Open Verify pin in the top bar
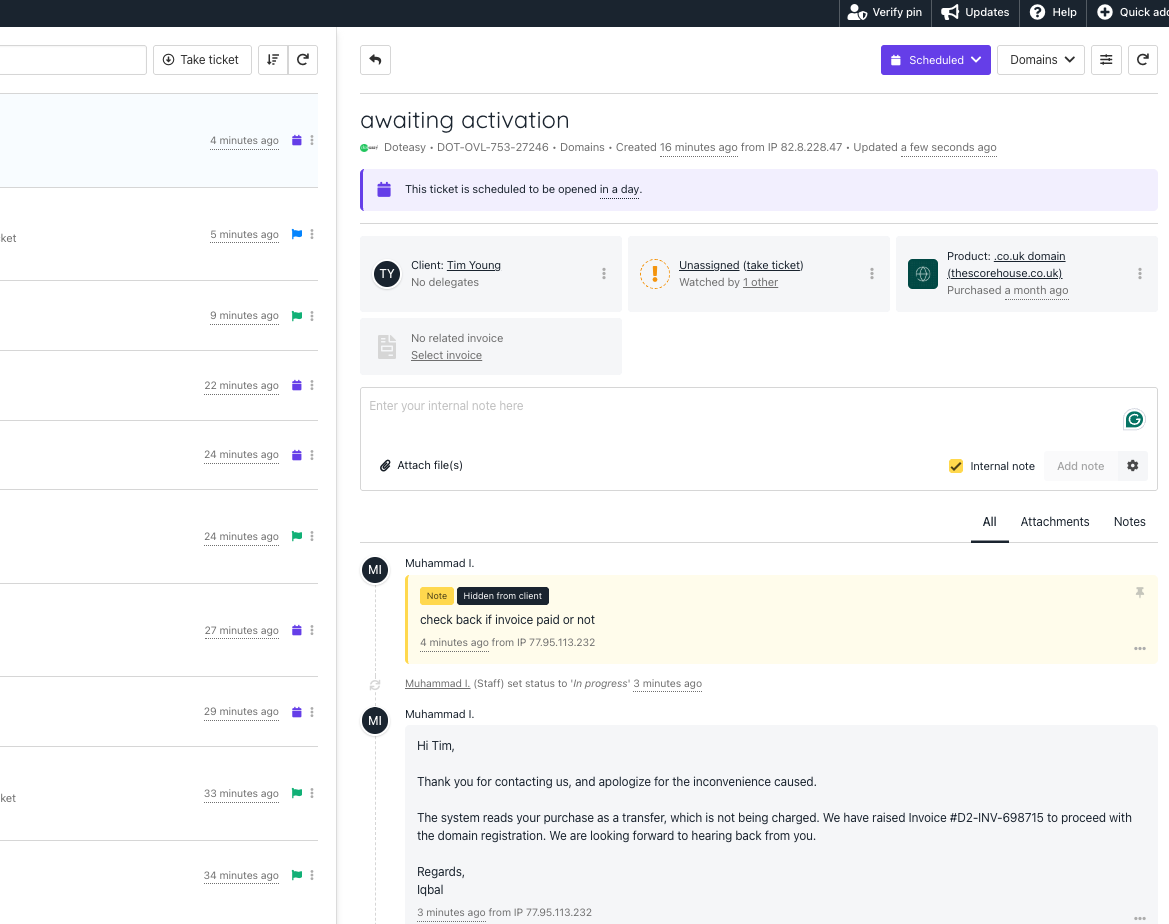The width and height of the screenshot is (1169, 924). point(885,12)
